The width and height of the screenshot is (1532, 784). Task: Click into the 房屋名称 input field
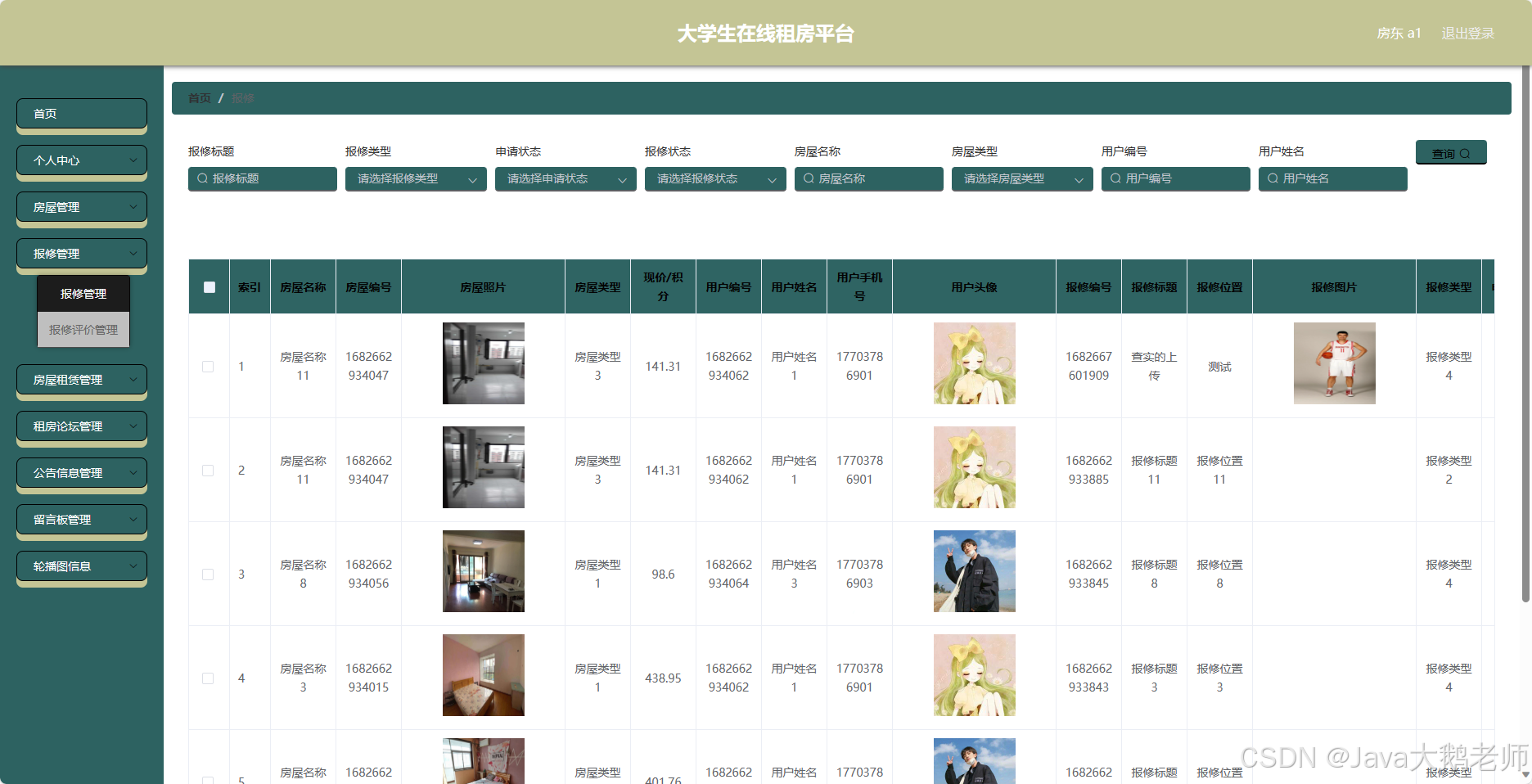pos(869,179)
